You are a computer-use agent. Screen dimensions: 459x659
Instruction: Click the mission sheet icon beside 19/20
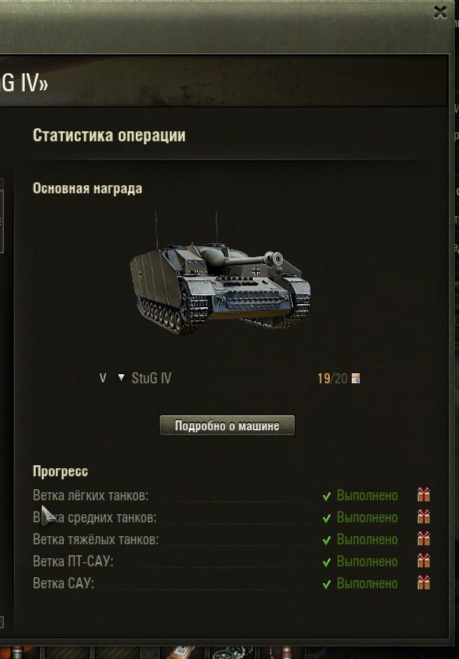(x=356, y=379)
